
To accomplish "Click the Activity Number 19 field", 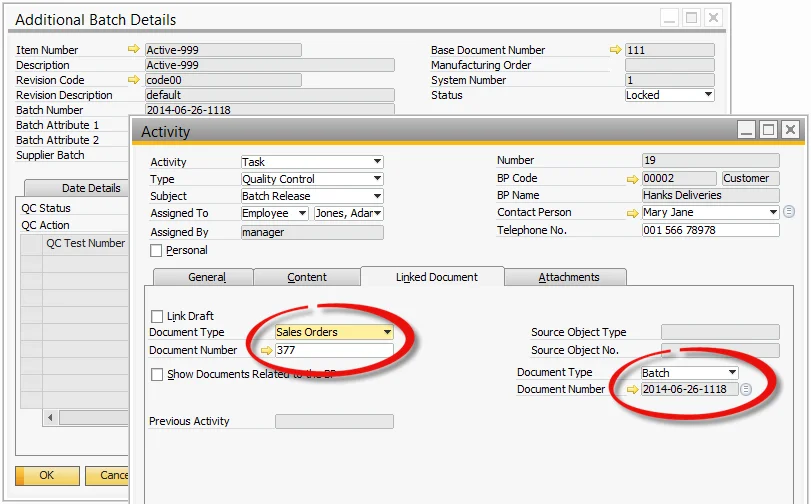I will coord(710,160).
